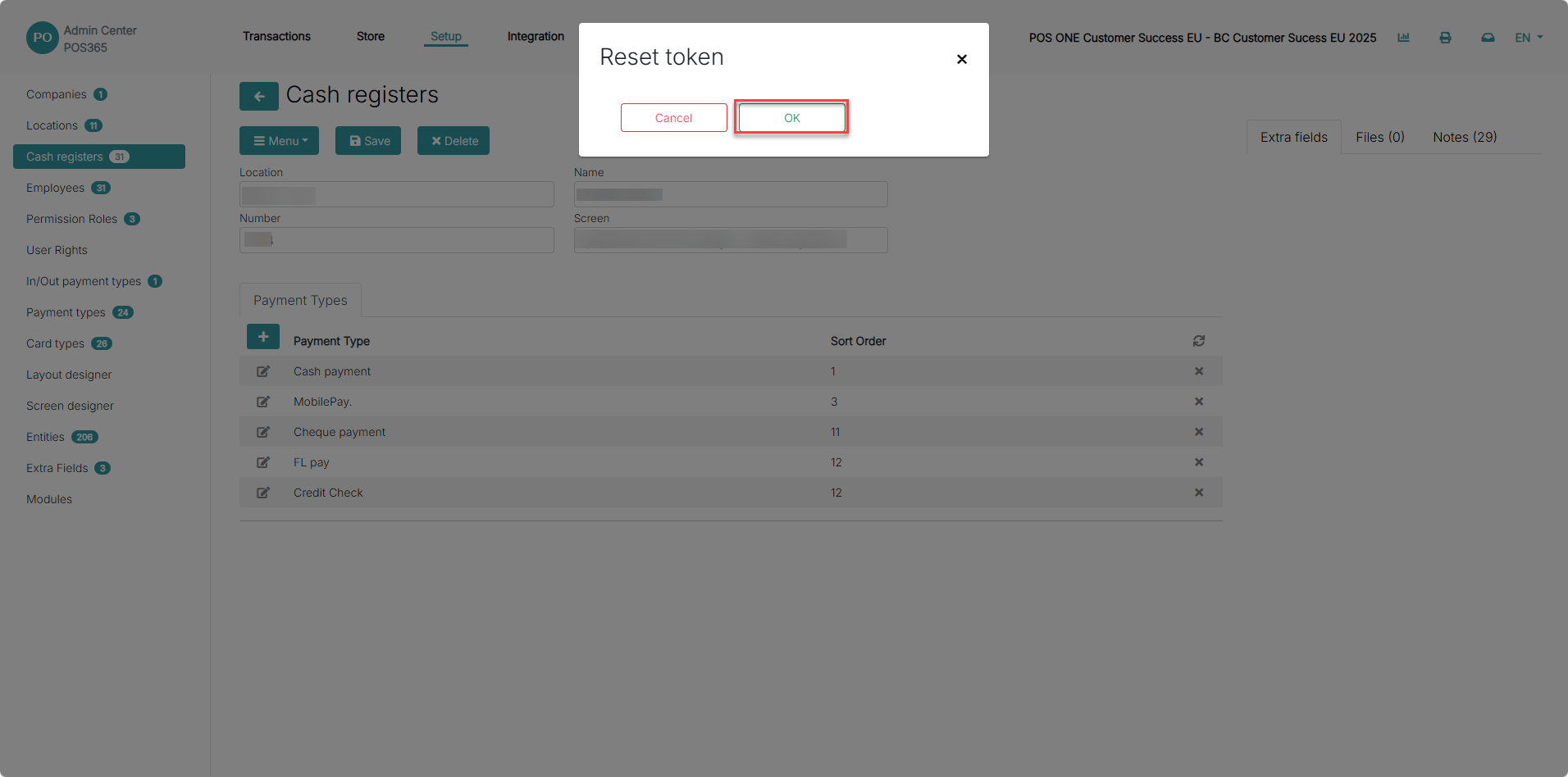This screenshot has width=1568, height=777.
Task: Remove the Cheque payment row
Action: click(1199, 432)
